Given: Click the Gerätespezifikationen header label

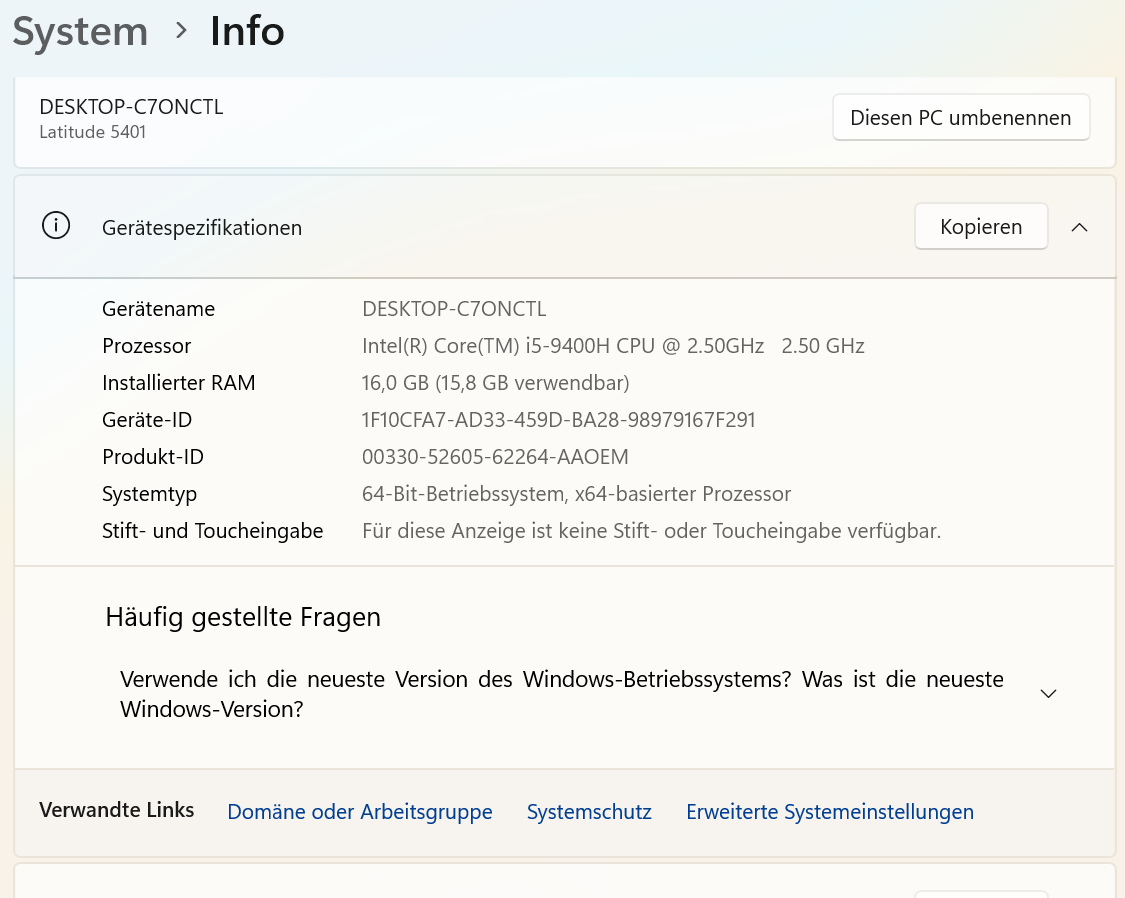Looking at the screenshot, I should (202, 228).
